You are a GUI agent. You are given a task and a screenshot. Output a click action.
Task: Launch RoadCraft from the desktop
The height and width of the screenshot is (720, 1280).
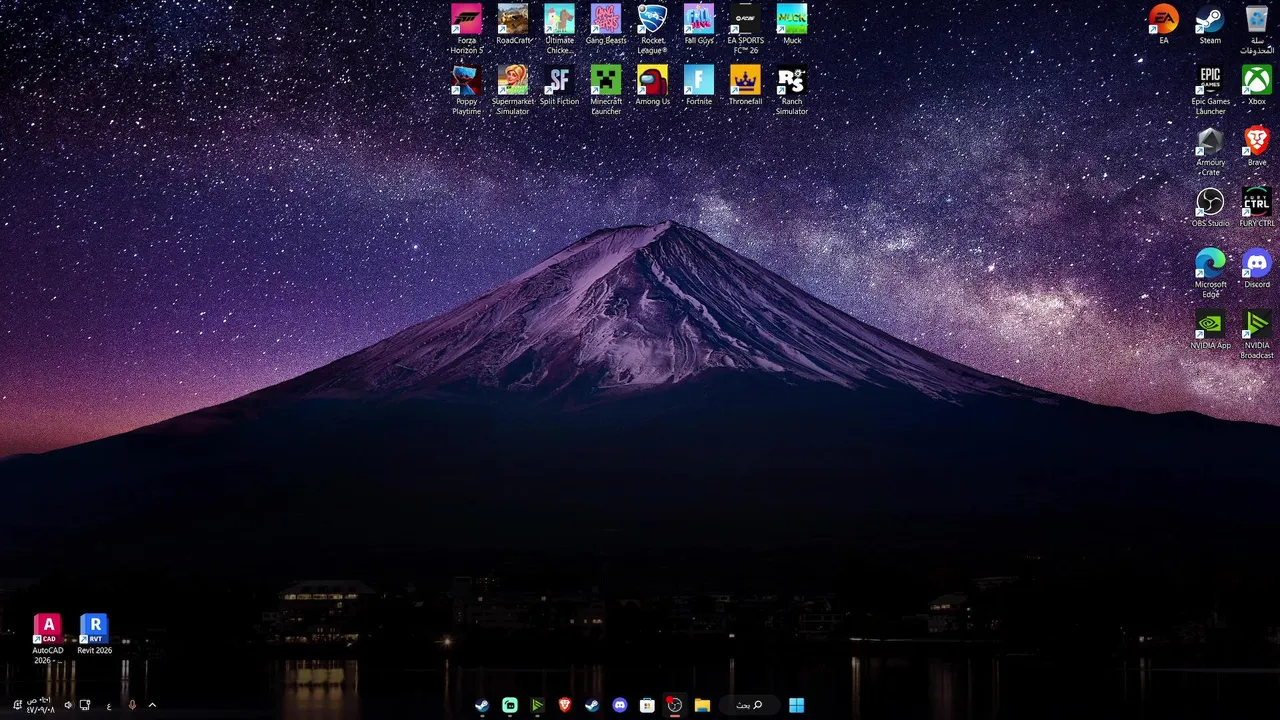point(513,25)
